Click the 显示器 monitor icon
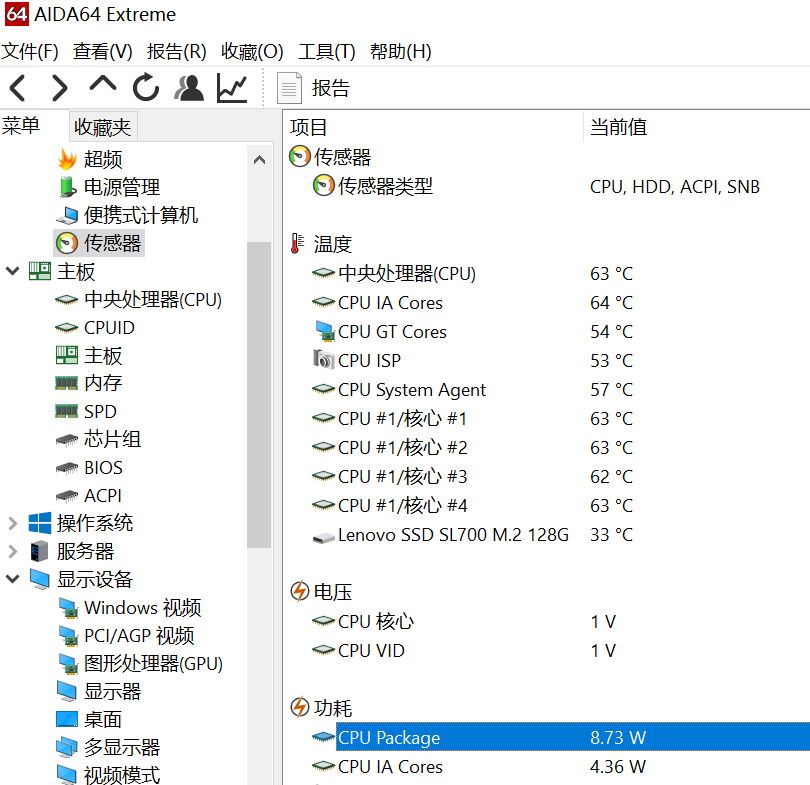 67,692
